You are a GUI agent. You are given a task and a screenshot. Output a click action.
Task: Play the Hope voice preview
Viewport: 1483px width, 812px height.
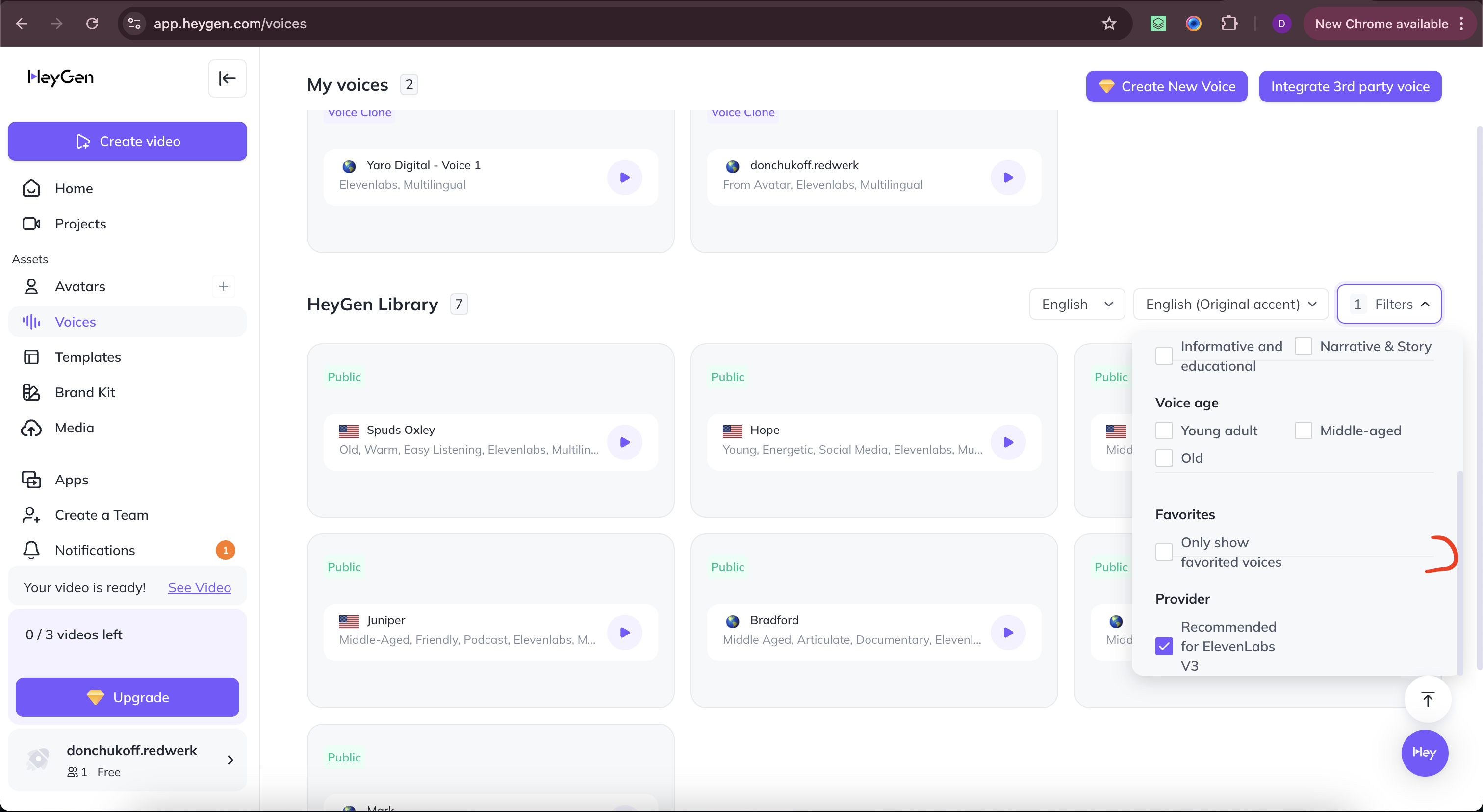tap(1008, 442)
